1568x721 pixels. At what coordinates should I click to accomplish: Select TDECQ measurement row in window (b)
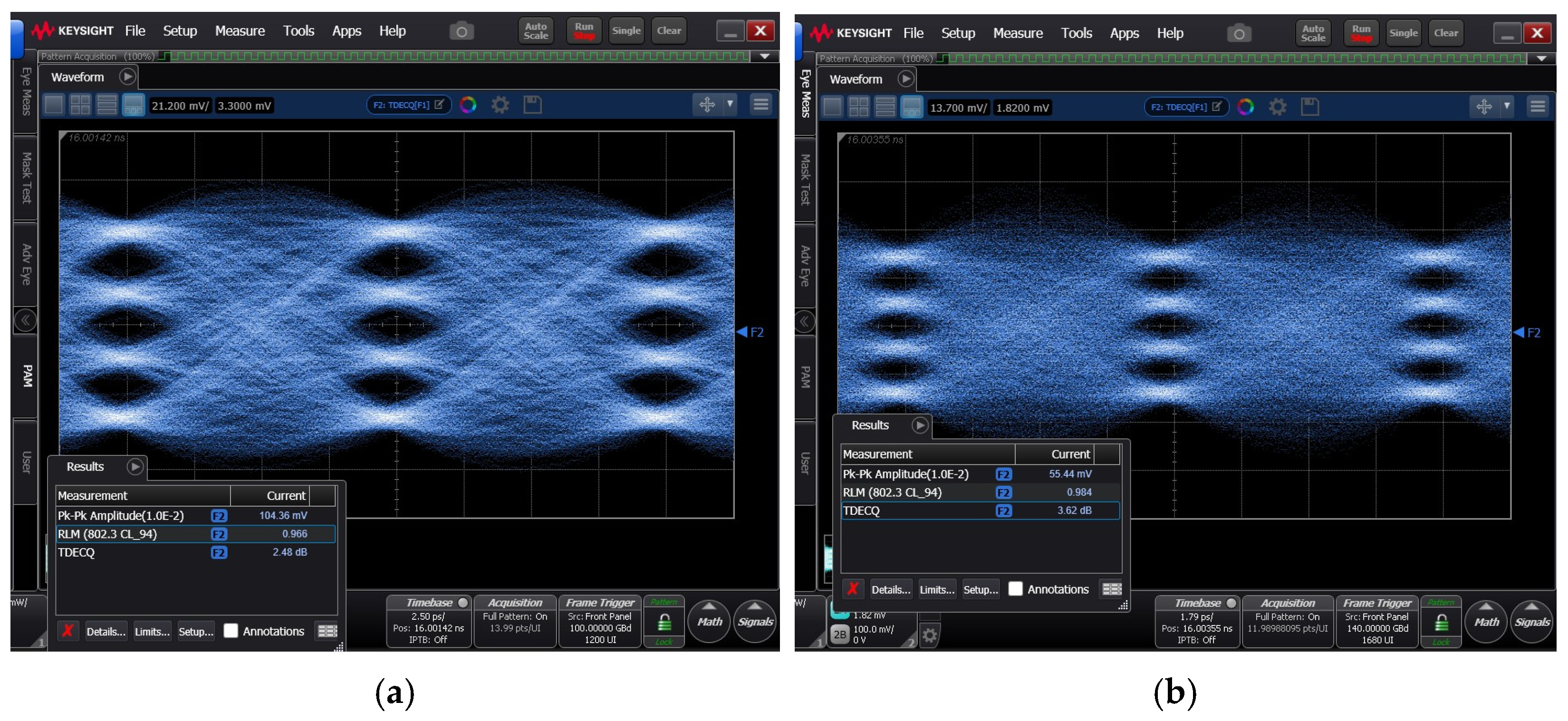980,510
